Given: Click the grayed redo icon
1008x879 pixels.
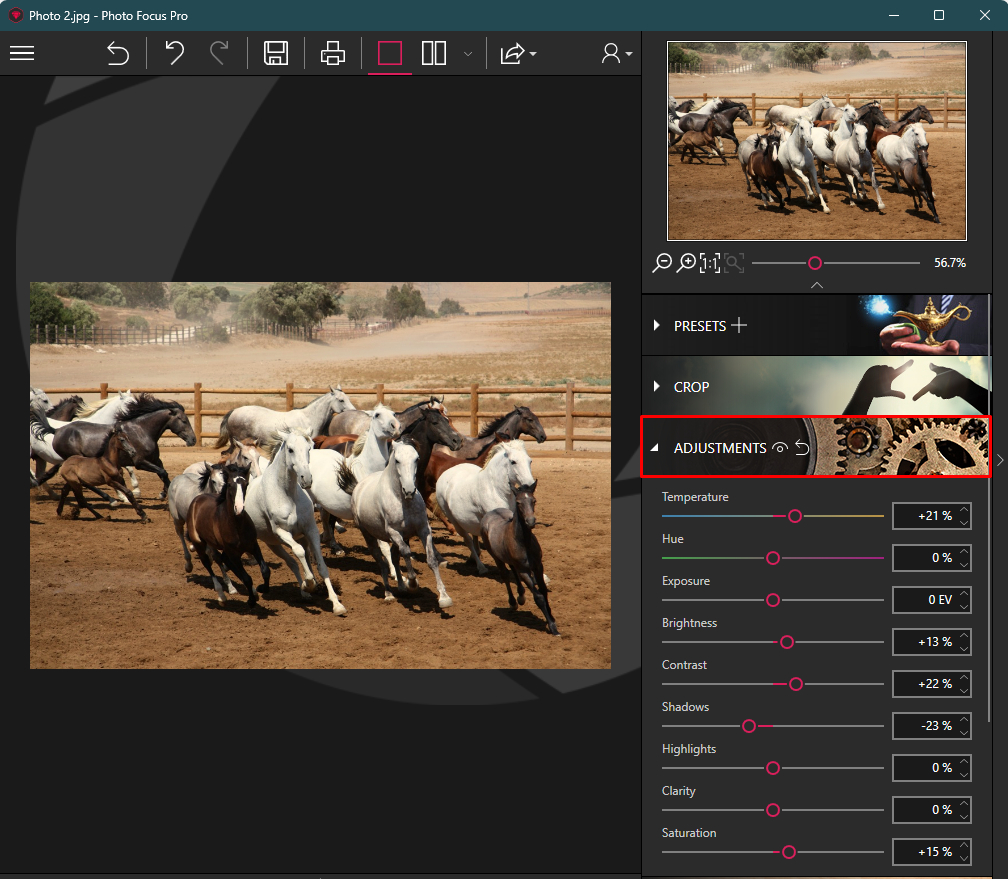Looking at the screenshot, I should click(x=219, y=53).
